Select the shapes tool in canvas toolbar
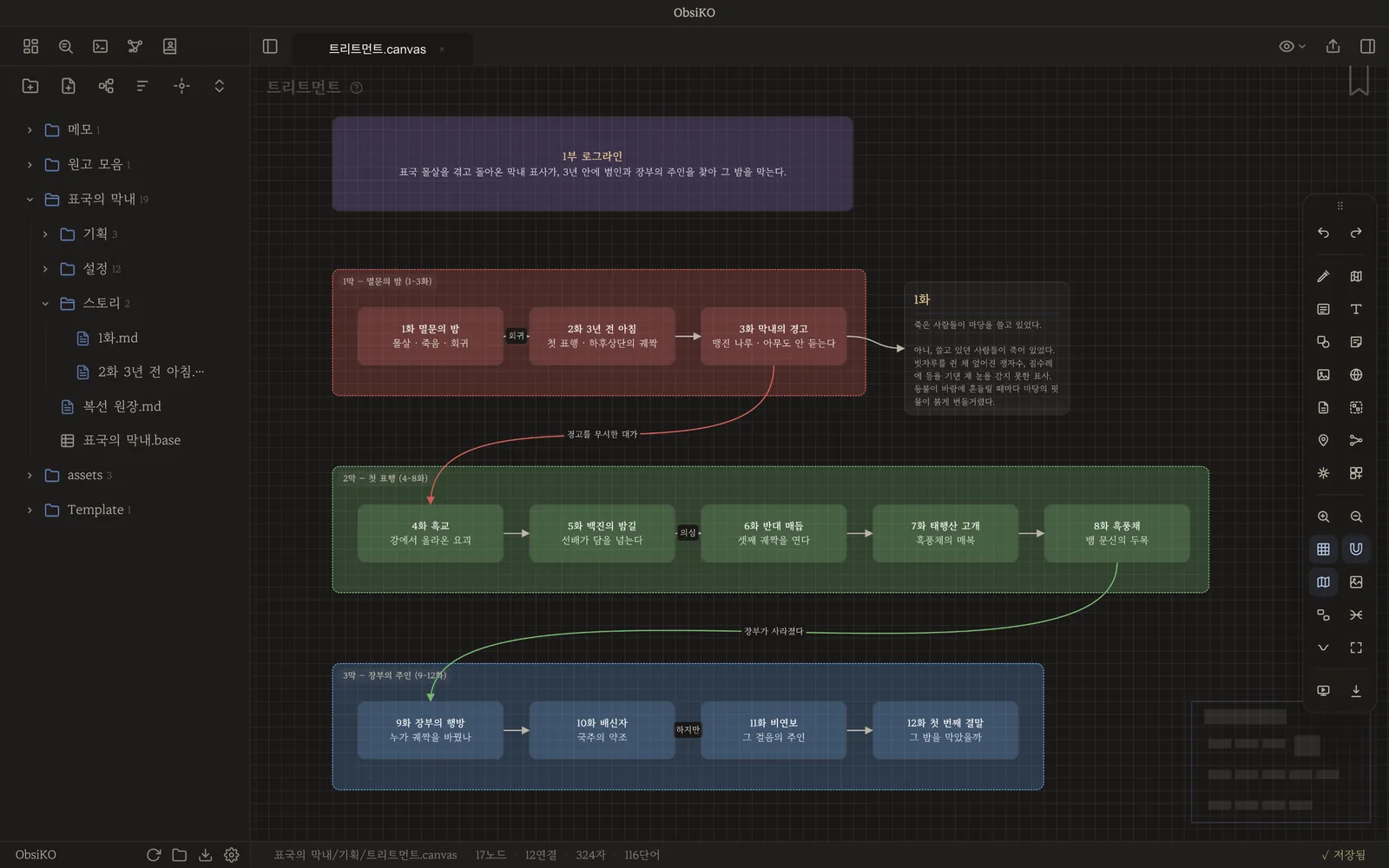This screenshot has width=1389, height=868. pyautogui.click(x=1323, y=342)
